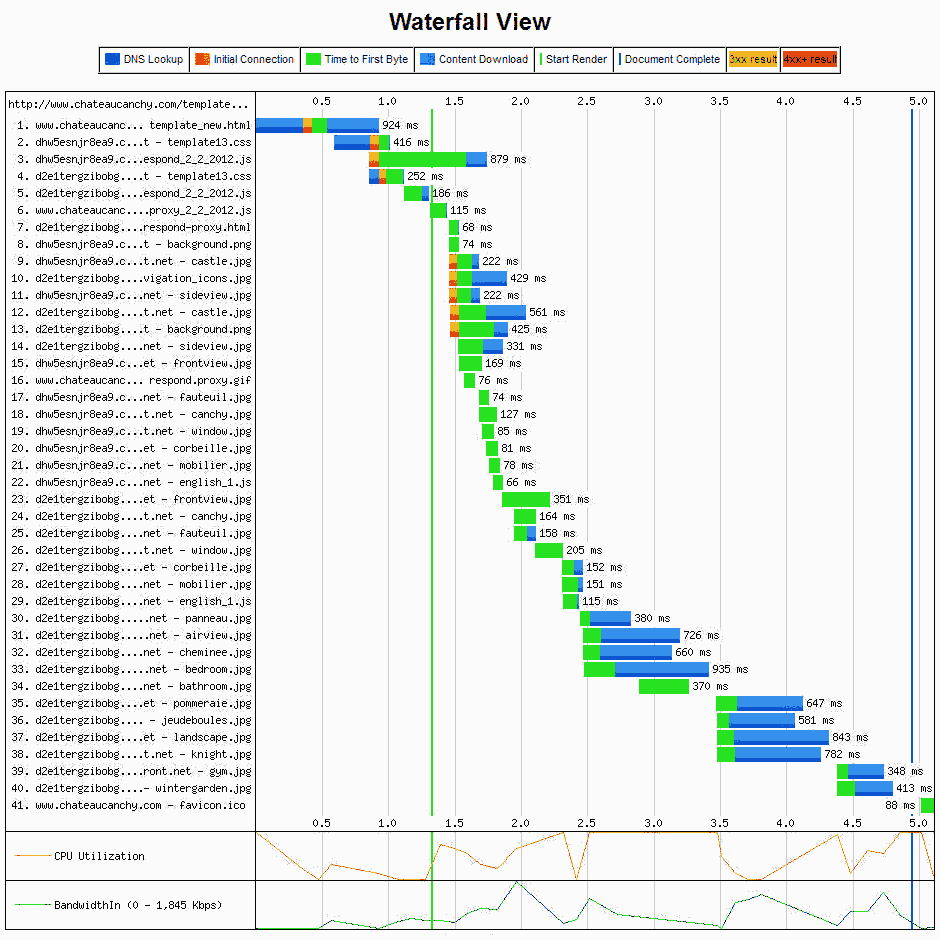Click the green Time to First Byte icon
Image resolution: width=940 pixels, height=940 pixels.
[x=312, y=60]
